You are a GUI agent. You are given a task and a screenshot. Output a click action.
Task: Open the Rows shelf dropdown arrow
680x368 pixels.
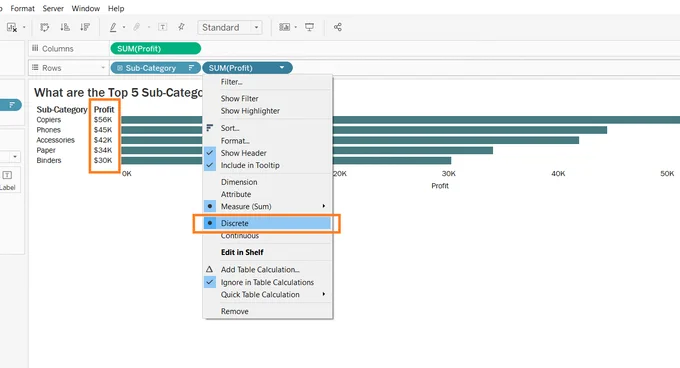click(x=103, y=68)
